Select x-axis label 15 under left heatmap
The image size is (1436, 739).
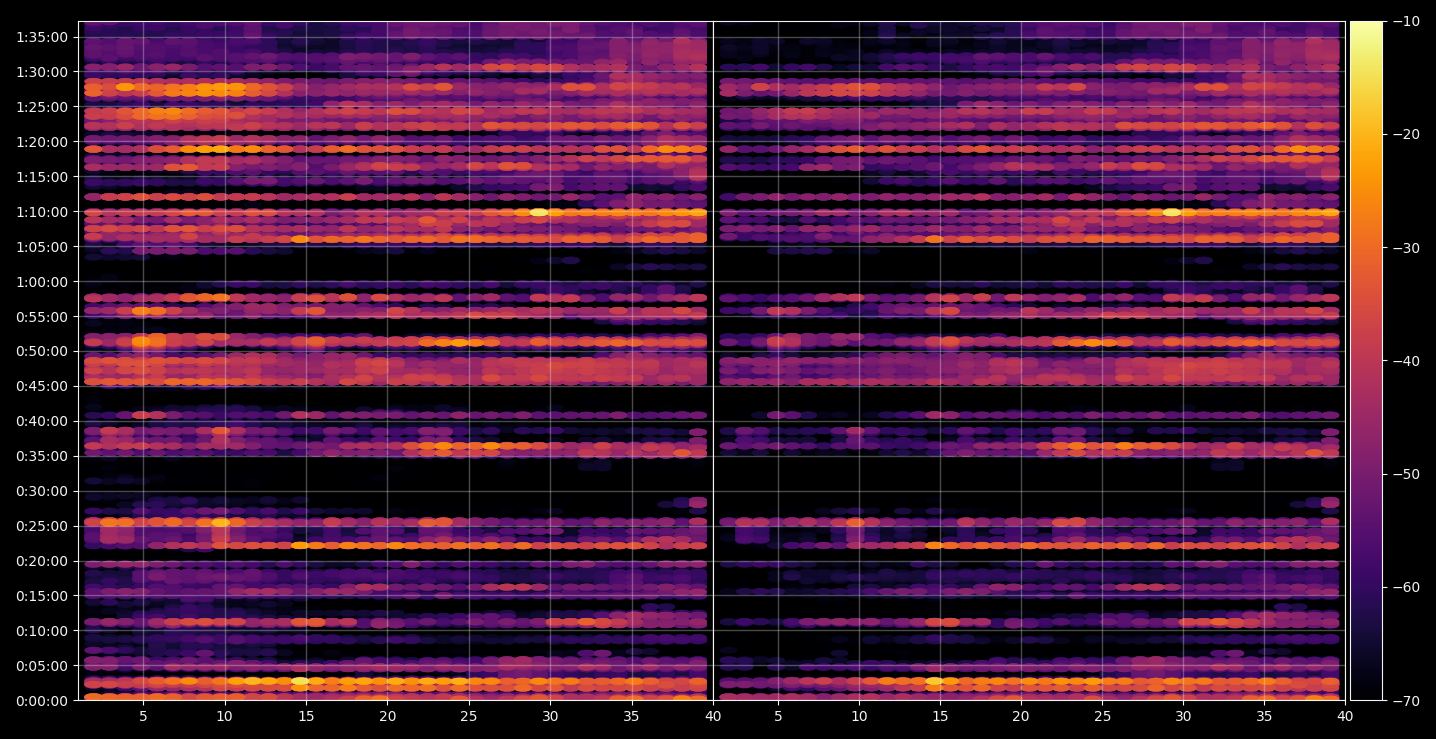coord(306,717)
